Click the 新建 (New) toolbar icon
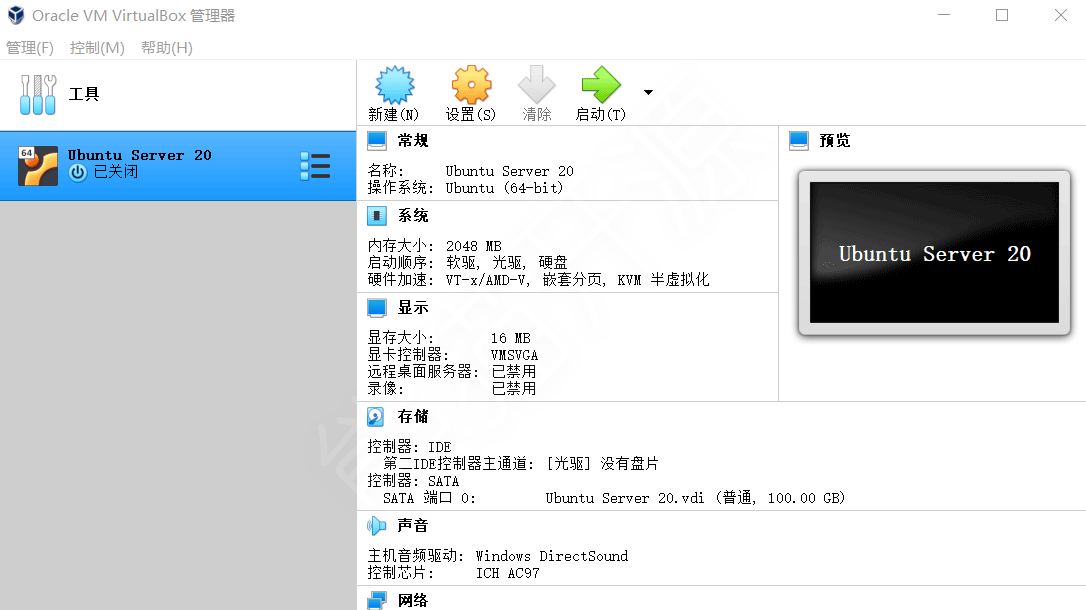This screenshot has width=1086, height=610. [x=394, y=88]
